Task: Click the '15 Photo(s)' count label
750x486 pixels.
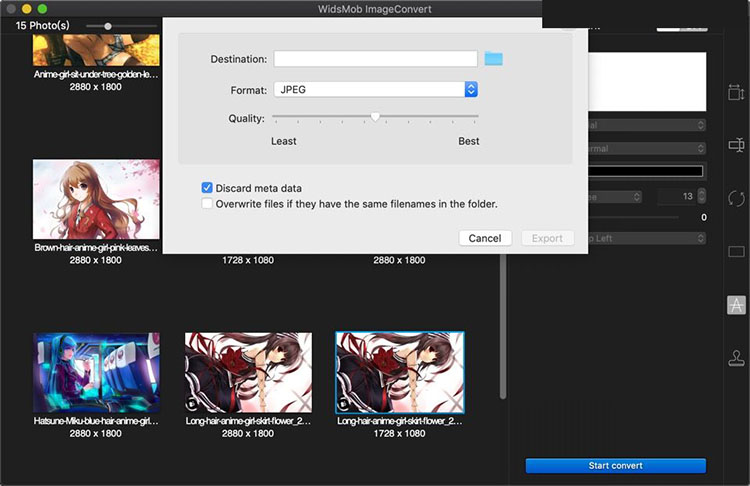Action: (x=43, y=25)
